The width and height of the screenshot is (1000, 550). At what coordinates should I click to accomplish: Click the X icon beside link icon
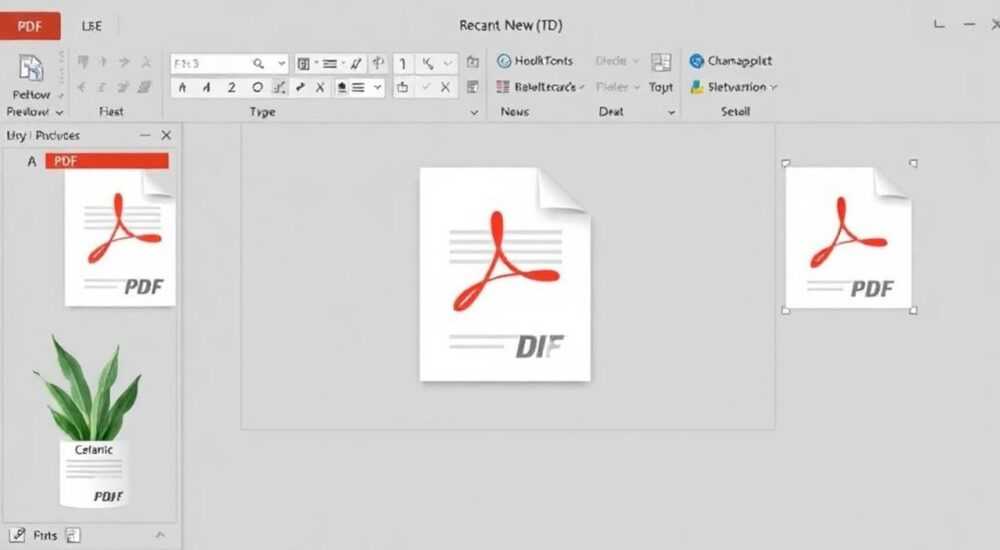coord(320,87)
